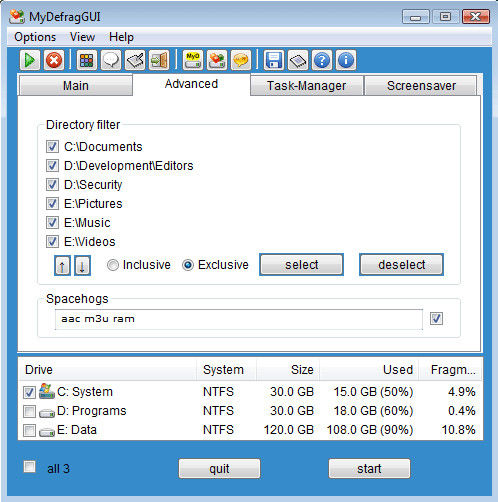Image resolution: width=498 pixels, height=502 pixels.
Task: Check the 'all 3' drives checkbox
Action: (x=30, y=467)
